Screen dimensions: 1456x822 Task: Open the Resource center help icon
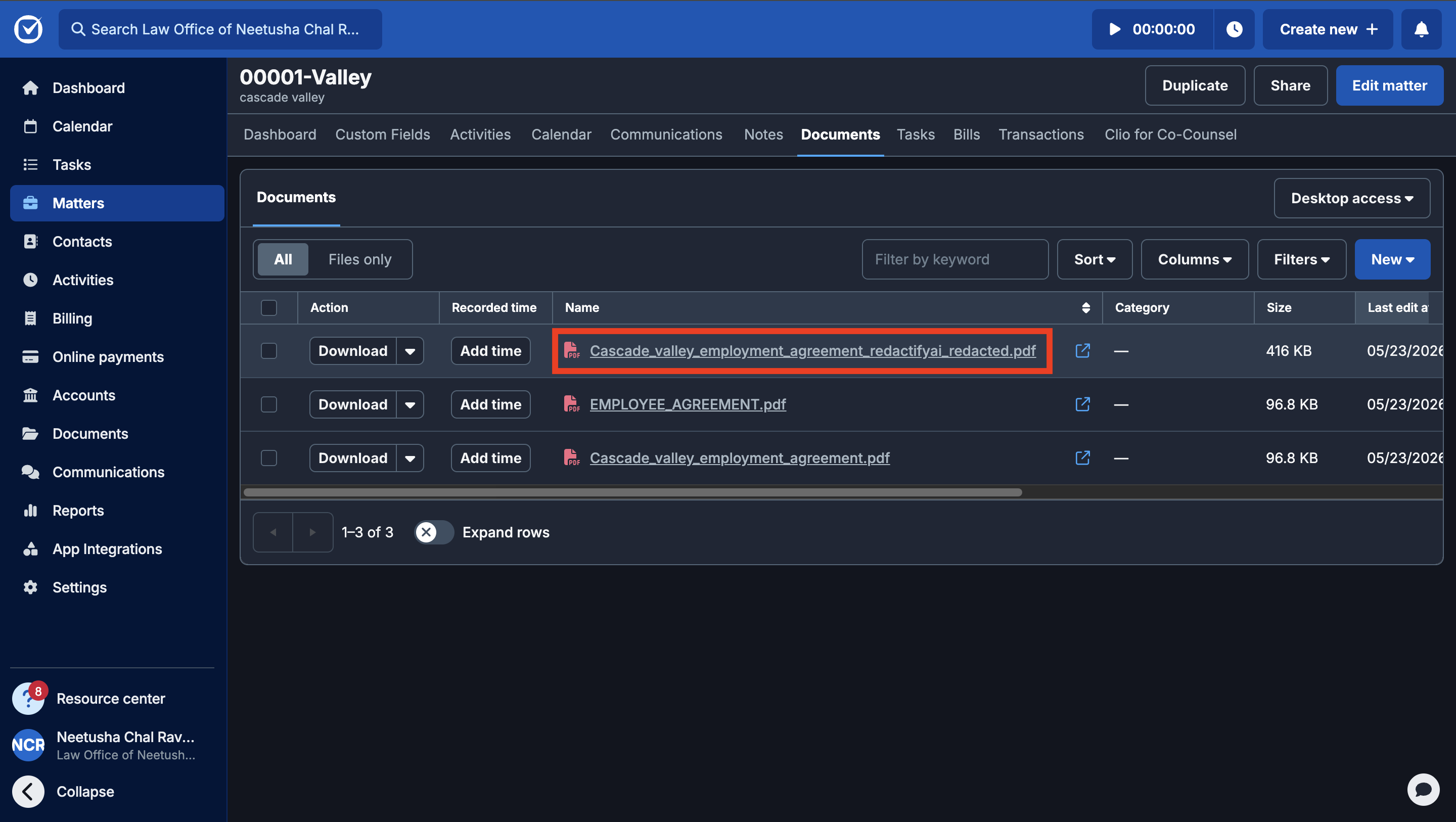click(28, 698)
